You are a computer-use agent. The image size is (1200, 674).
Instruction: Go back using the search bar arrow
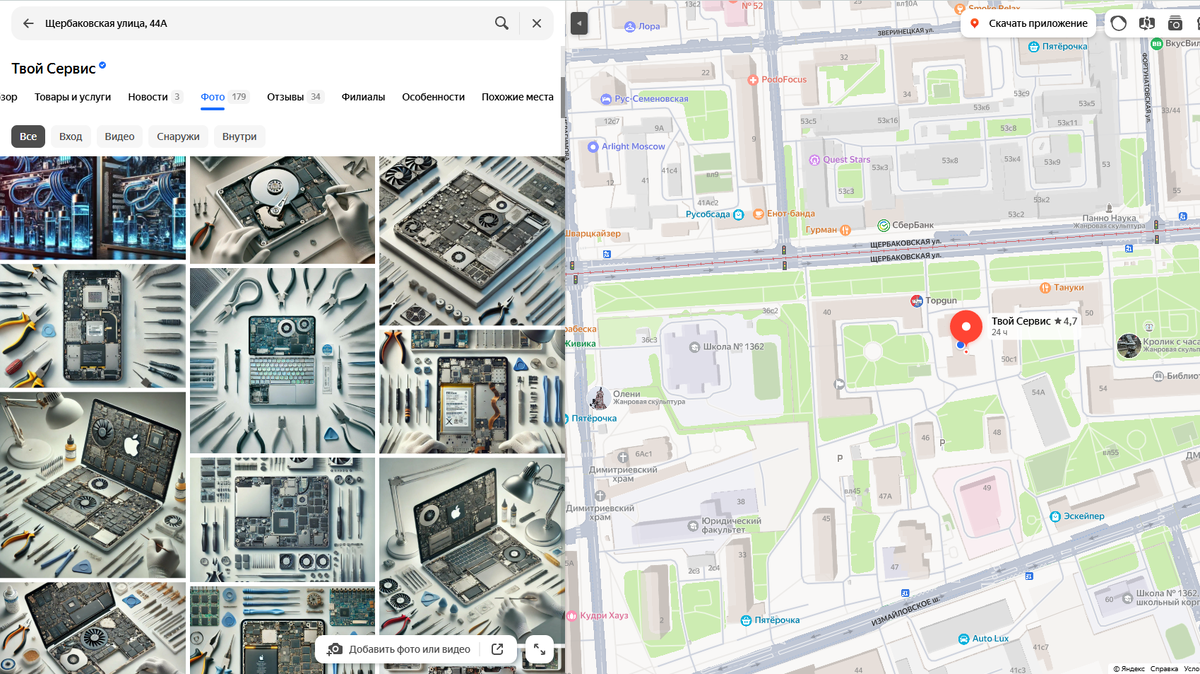(x=28, y=23)
